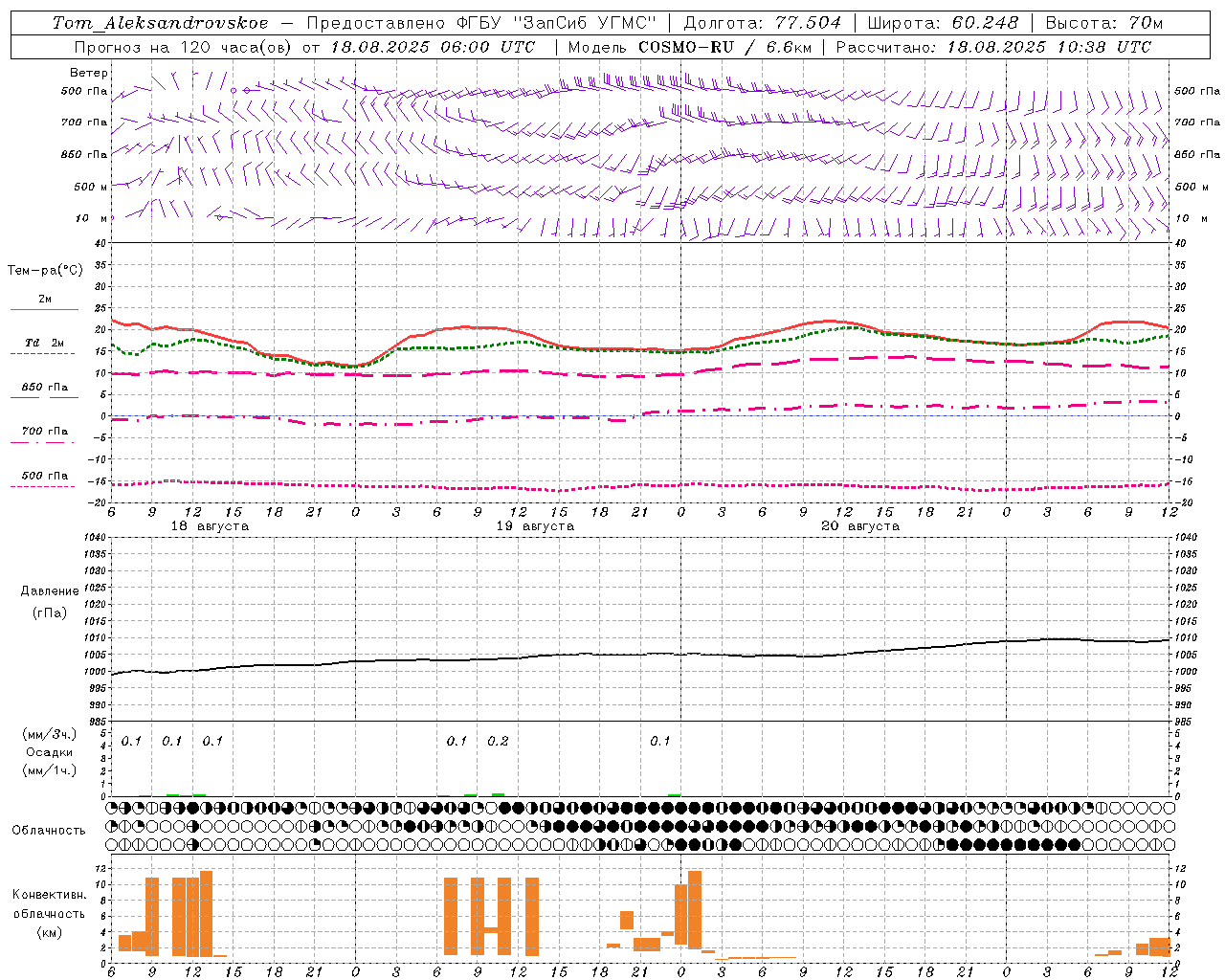Viewport: 1225px width, 980px height.
Task: Click the Конвективн. label
Action: click(50, 895)
